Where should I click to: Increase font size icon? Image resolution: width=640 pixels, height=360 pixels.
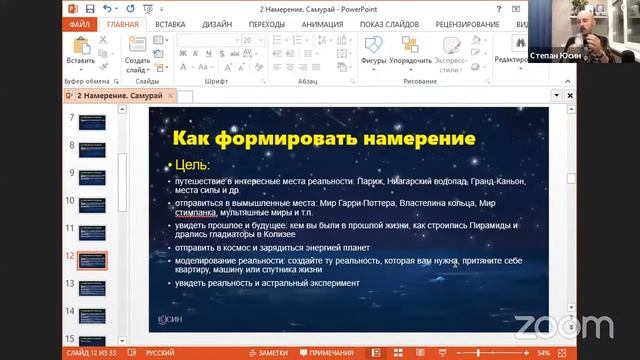(228, 67)
